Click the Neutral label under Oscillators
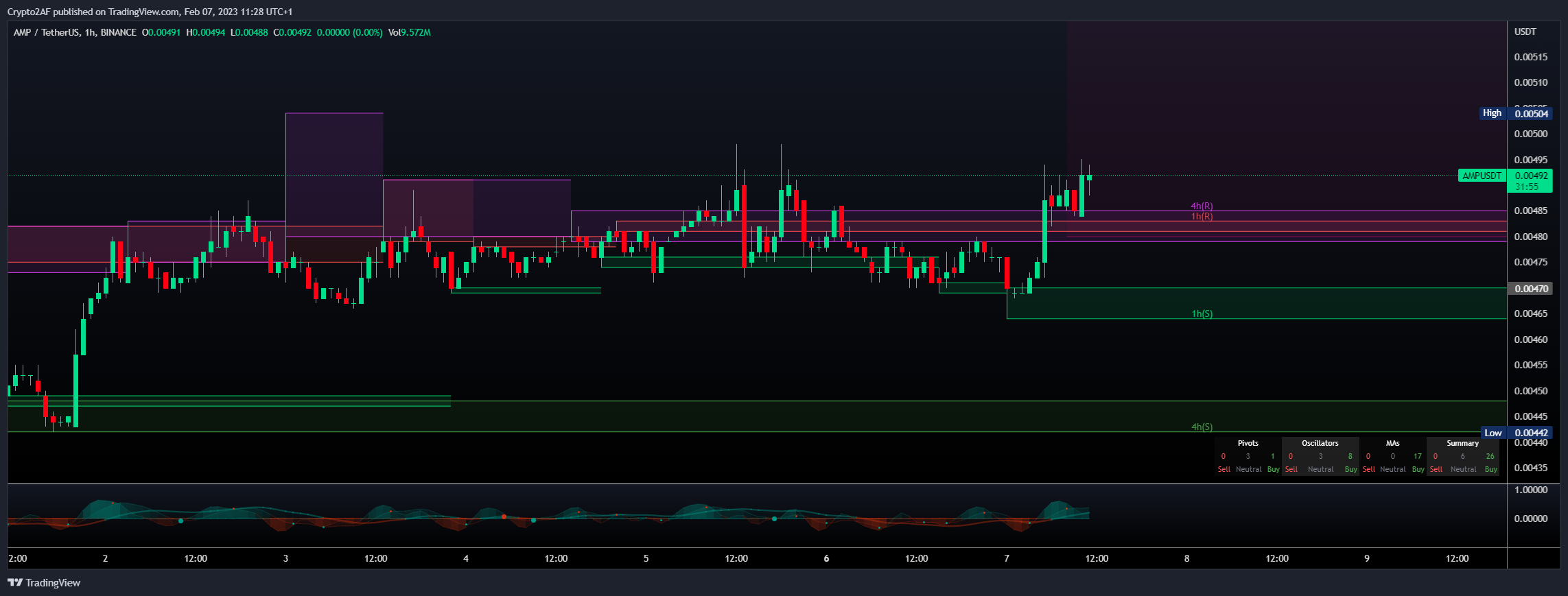 1320,469
